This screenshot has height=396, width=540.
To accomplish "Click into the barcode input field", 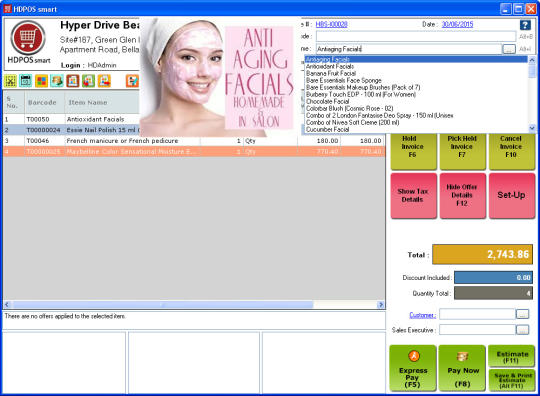I will click(416, 36).
